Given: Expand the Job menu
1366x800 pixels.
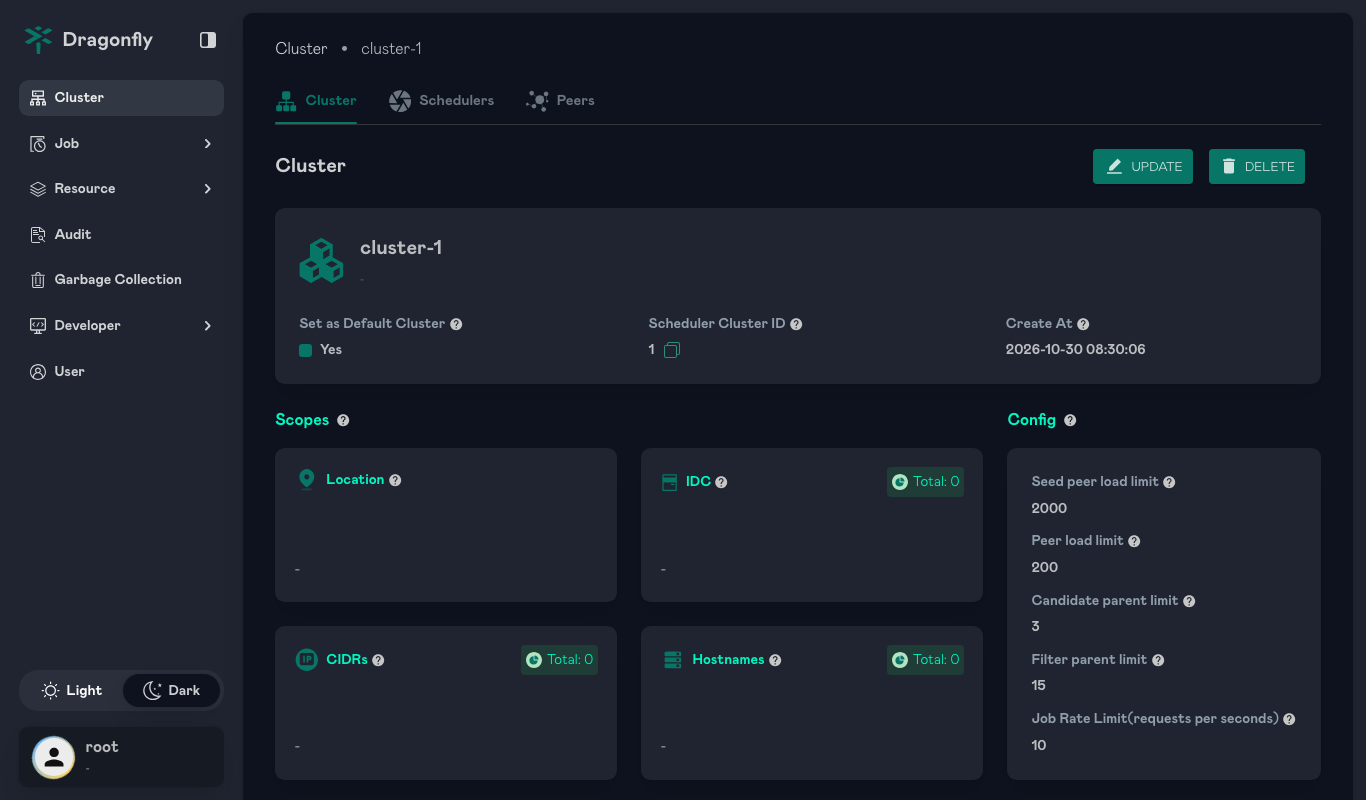Looking at the screenshot, I should 121,144.
